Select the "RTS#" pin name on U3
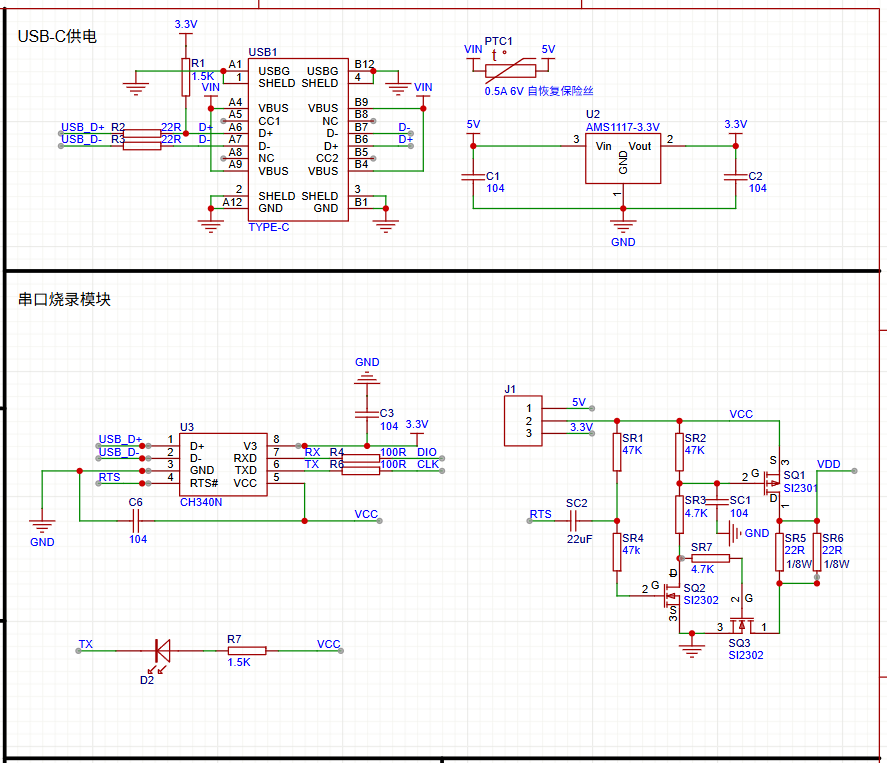The width and height of the screenshot is (887, 763). point(204,484)
